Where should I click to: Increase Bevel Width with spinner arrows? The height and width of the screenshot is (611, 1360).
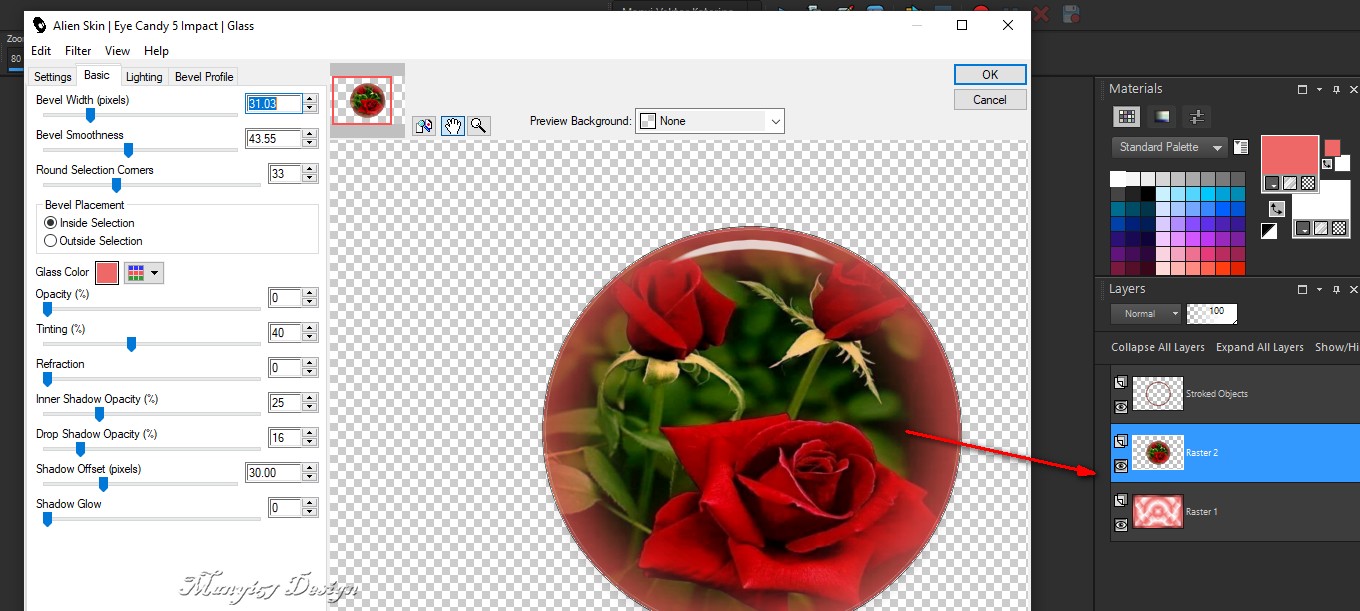point(310,99)
